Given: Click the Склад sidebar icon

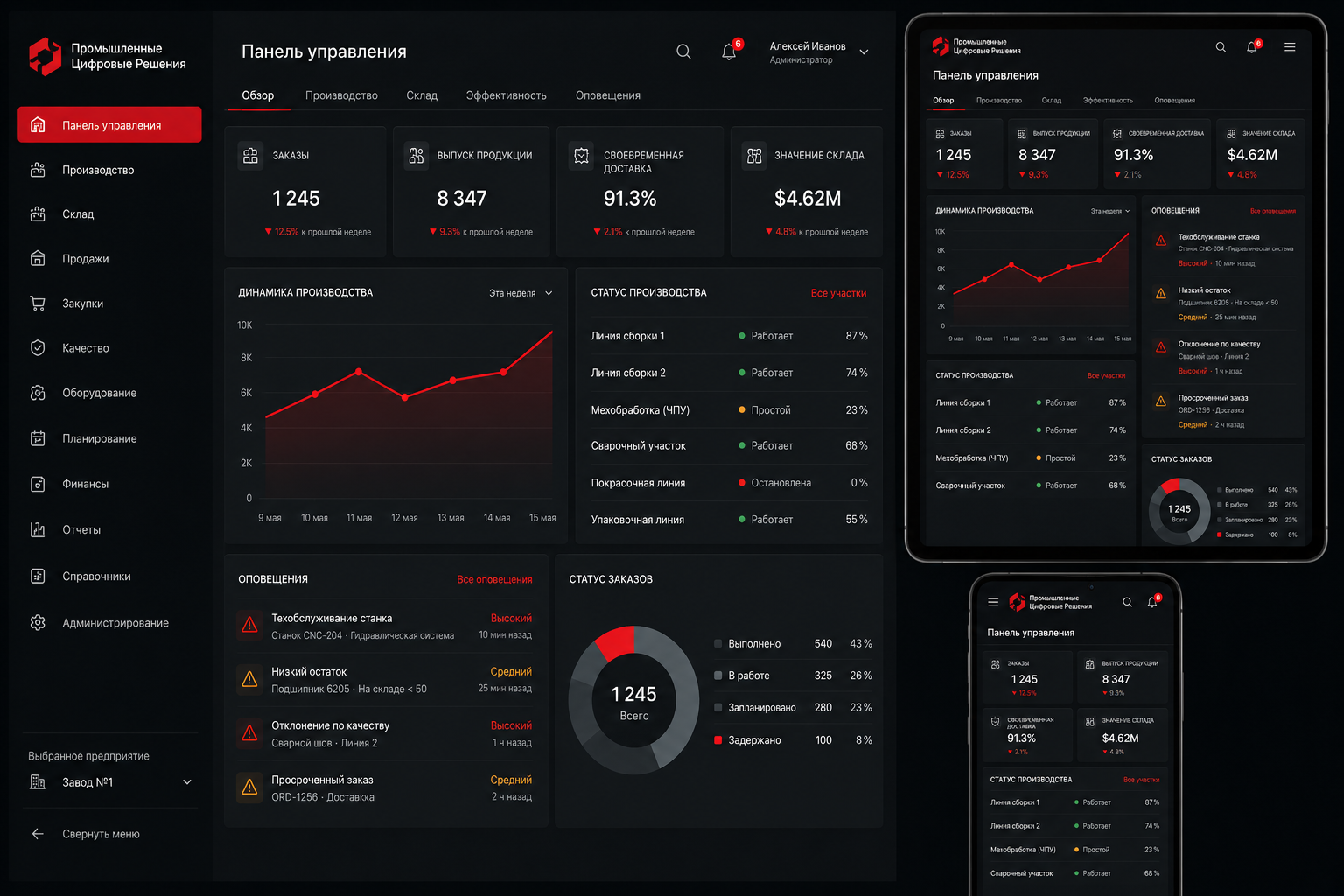Looking at the screenshot, I should [38, 213].
